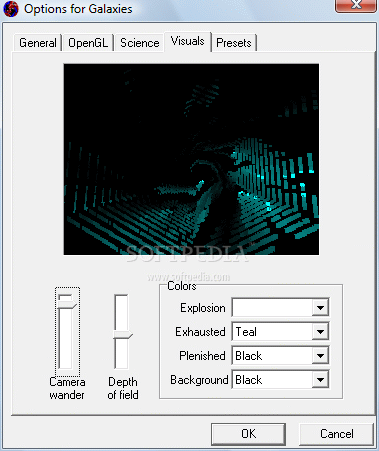
Task: Click the galaxy preview image
Action: click(191, 159)
